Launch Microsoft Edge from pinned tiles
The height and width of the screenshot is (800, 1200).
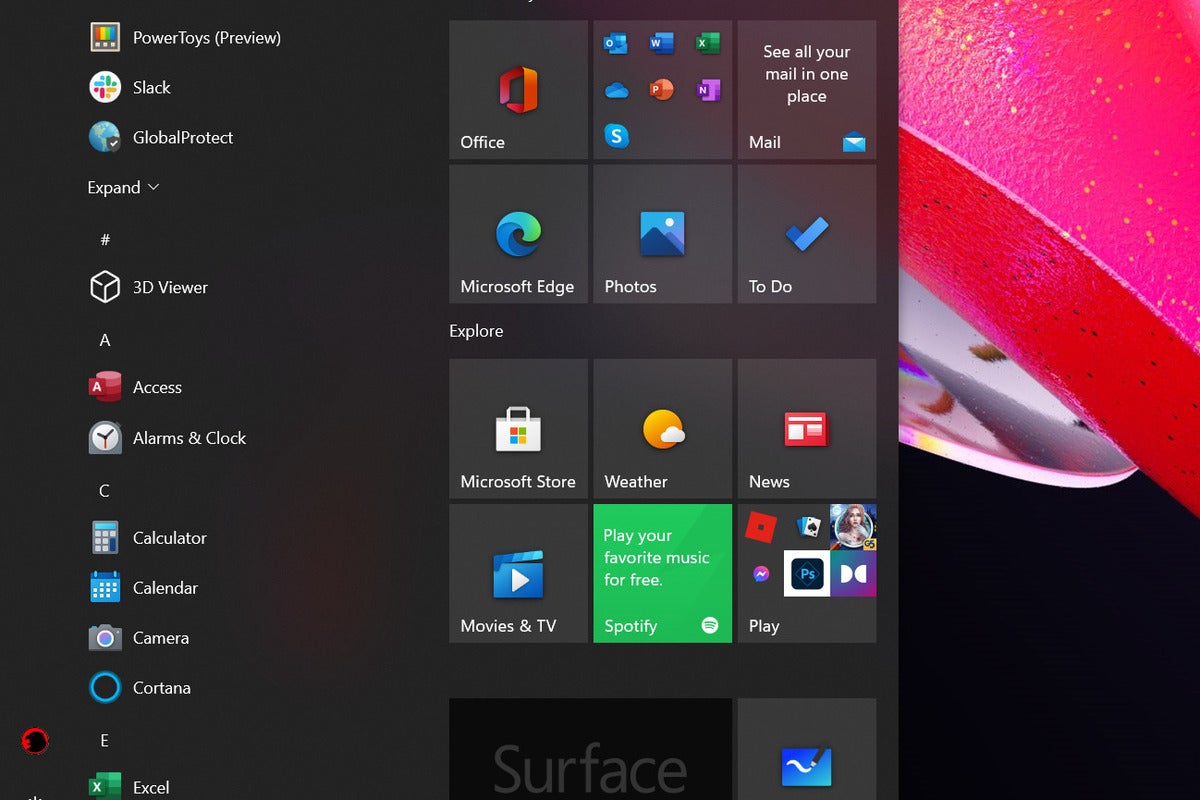pos(518,234)
